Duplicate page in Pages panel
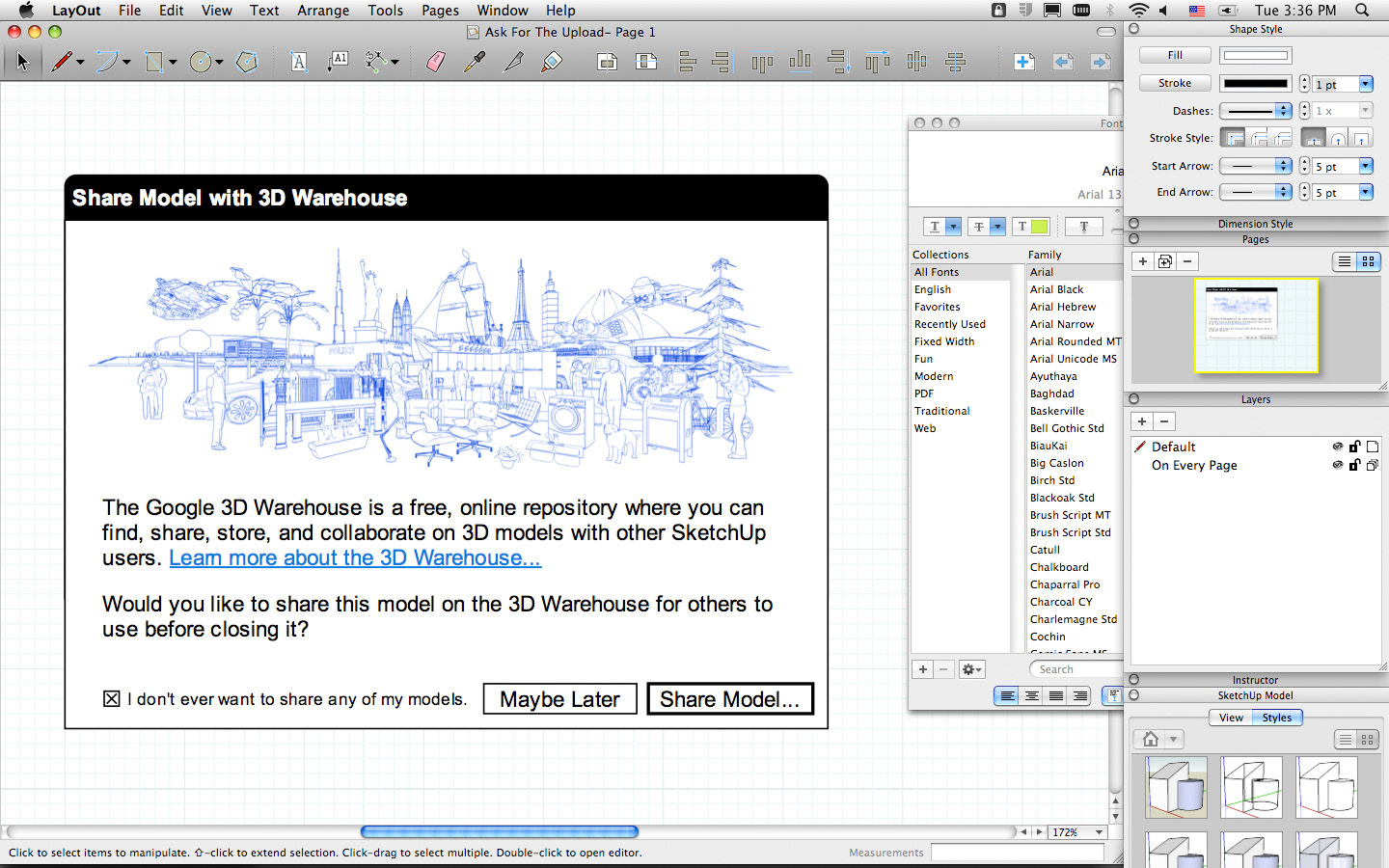This screenshot has width=1389, height=868. (x=1165, y=261)
